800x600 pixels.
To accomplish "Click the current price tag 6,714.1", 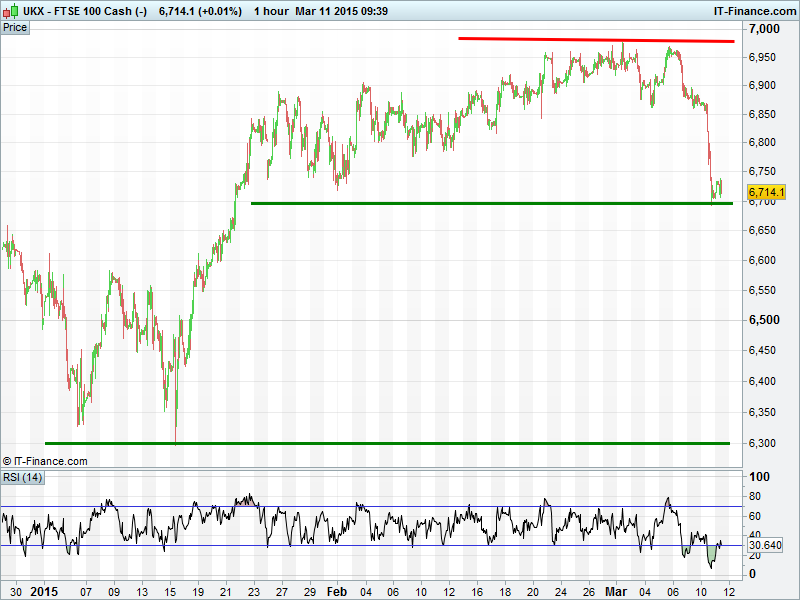I will coord(766,192).
